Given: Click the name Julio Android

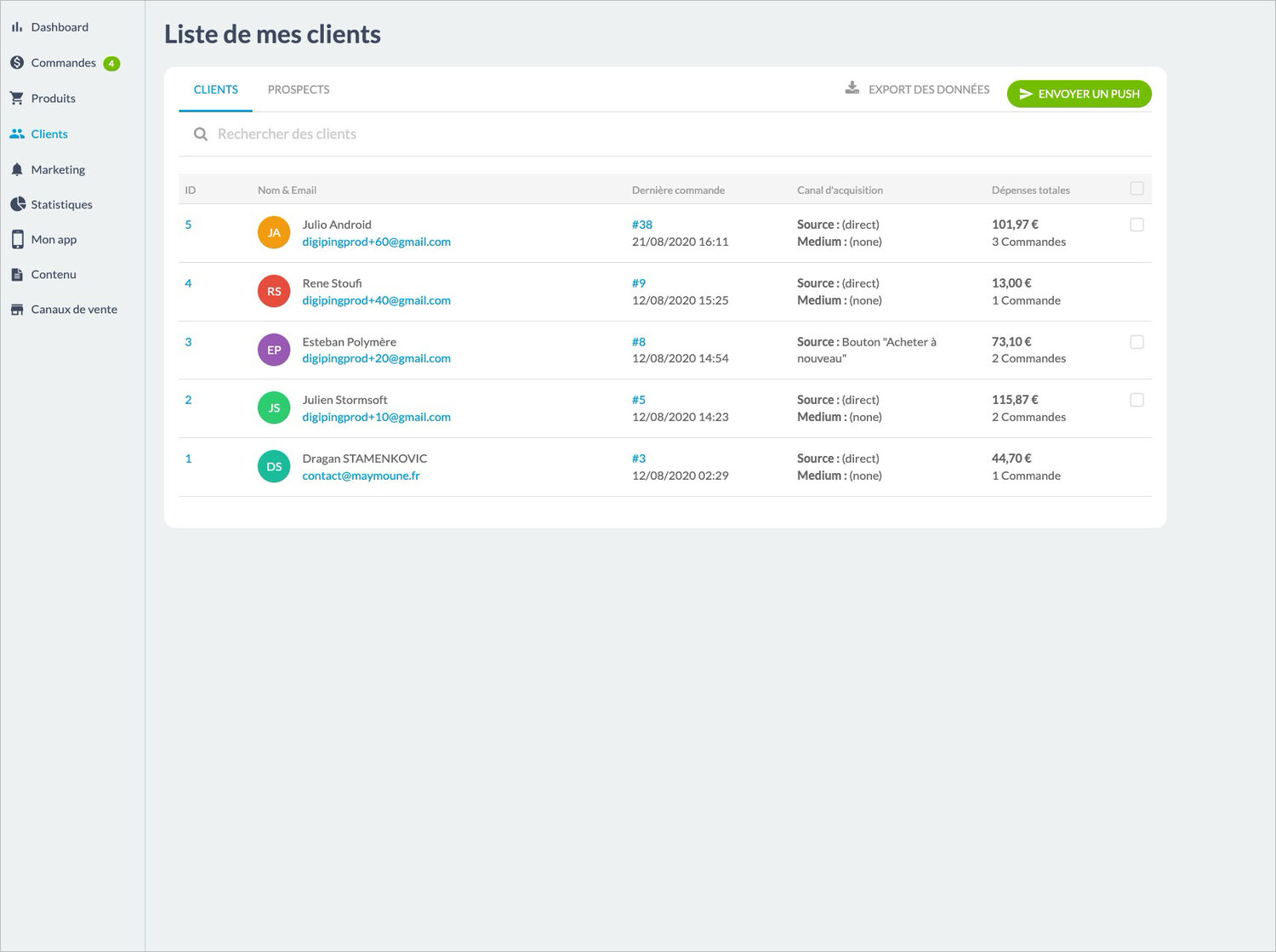Looking at the screenshot, I should click(x=337, y=225).
